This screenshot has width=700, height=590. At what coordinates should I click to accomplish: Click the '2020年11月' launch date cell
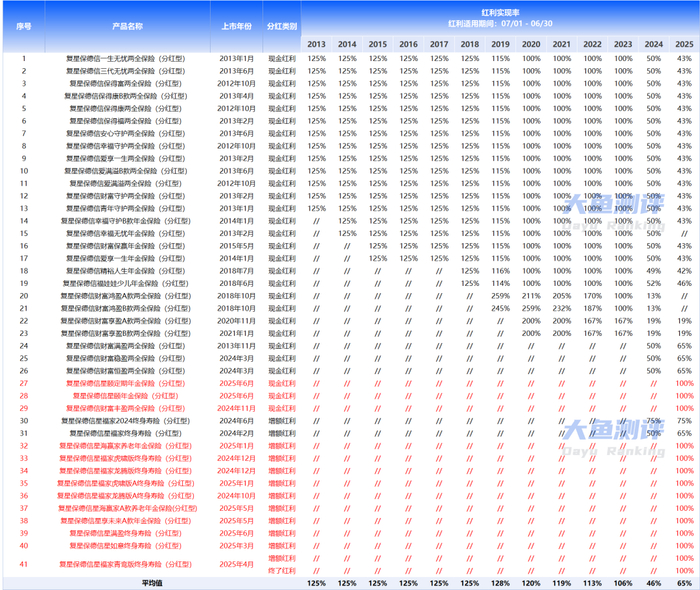[237, 321]
